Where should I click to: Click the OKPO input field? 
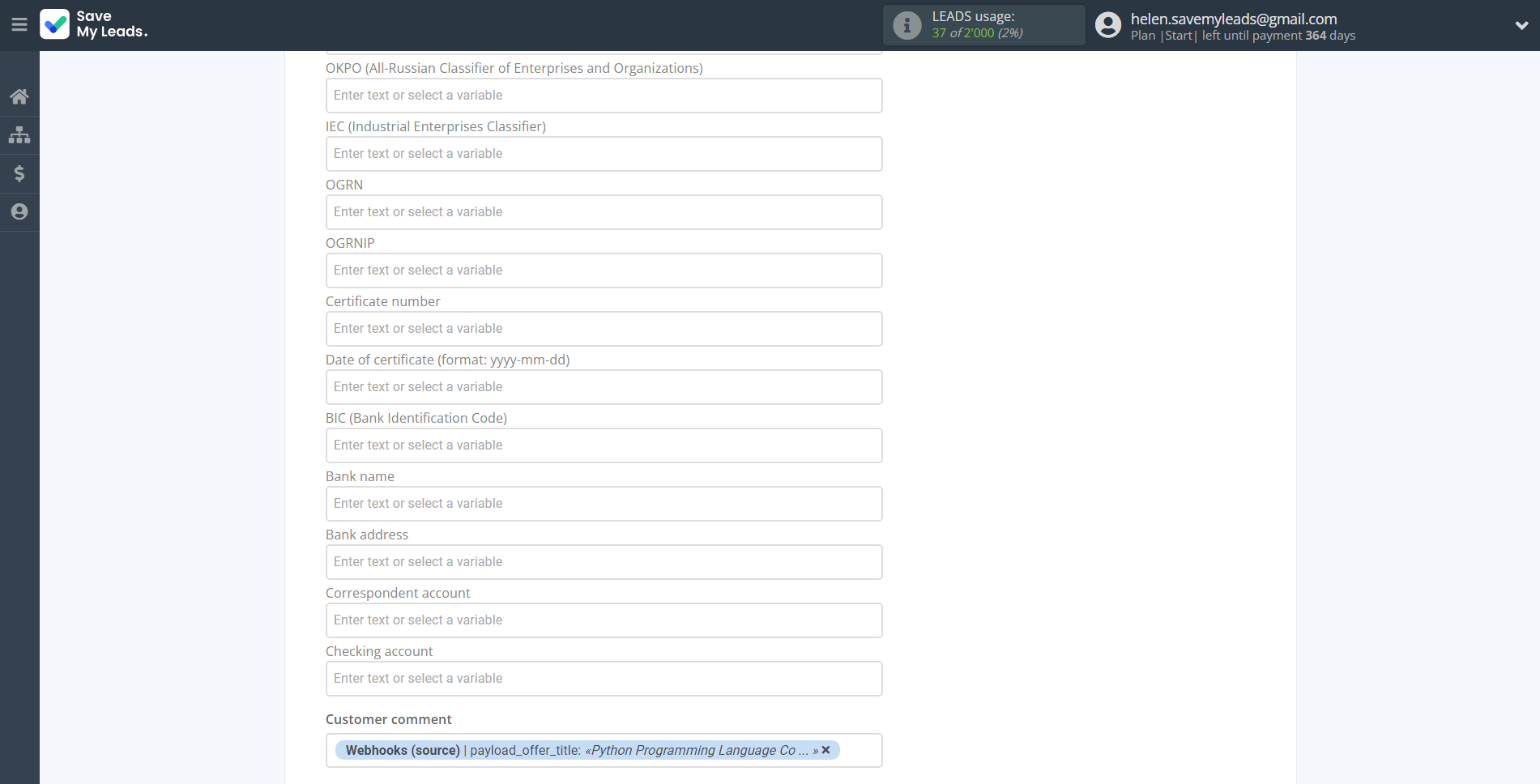[x=604, y=96]
